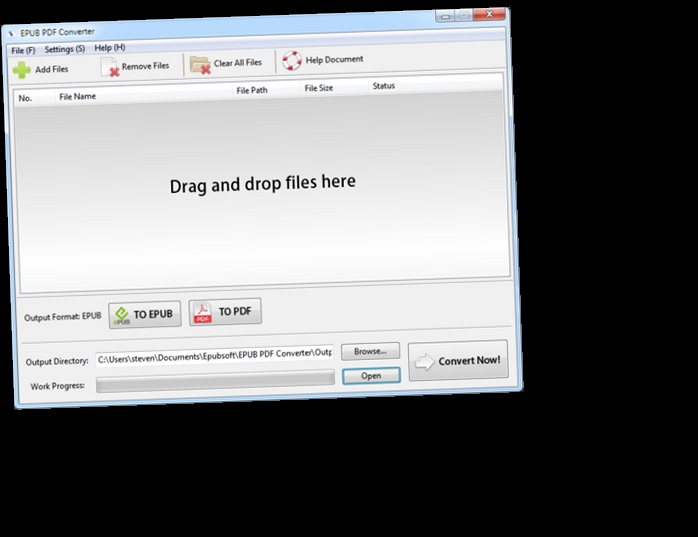Minimize the EPUB PDF Converter window
Viewport: 698px width, 537px height.
(x=445, y=16)
